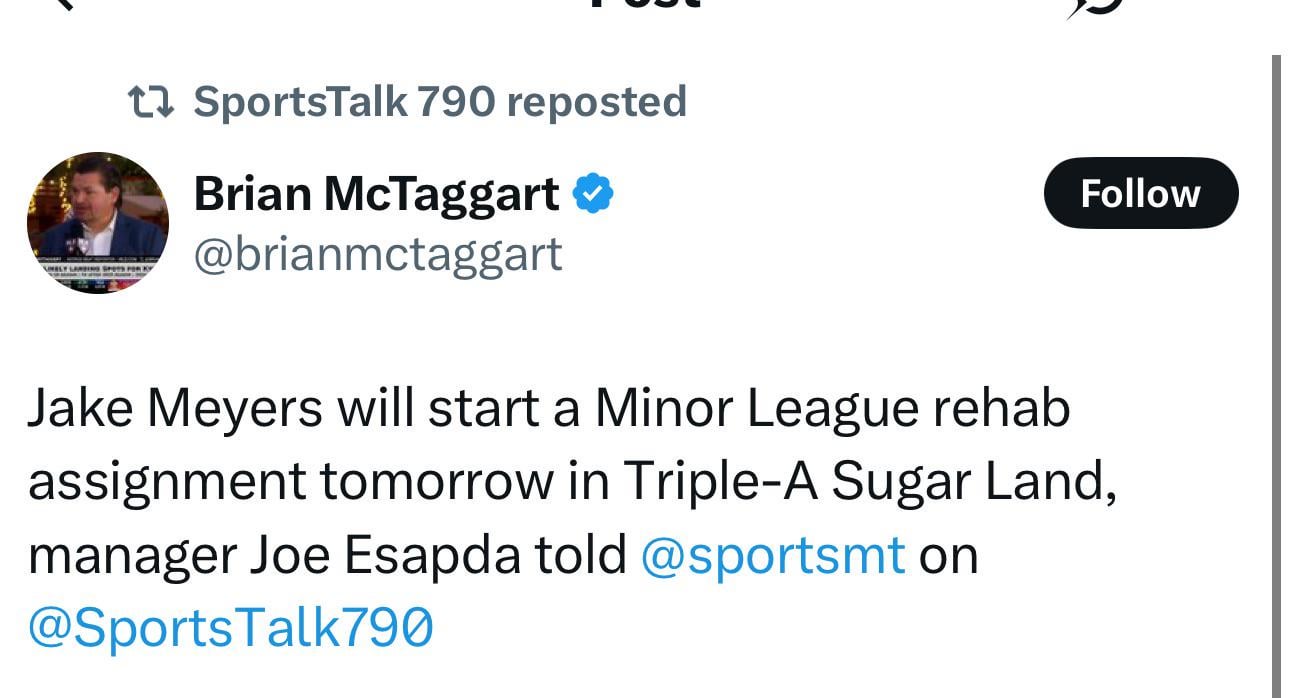
Task: Select the @brianmctaggart handle
Action: click(378, 255)
